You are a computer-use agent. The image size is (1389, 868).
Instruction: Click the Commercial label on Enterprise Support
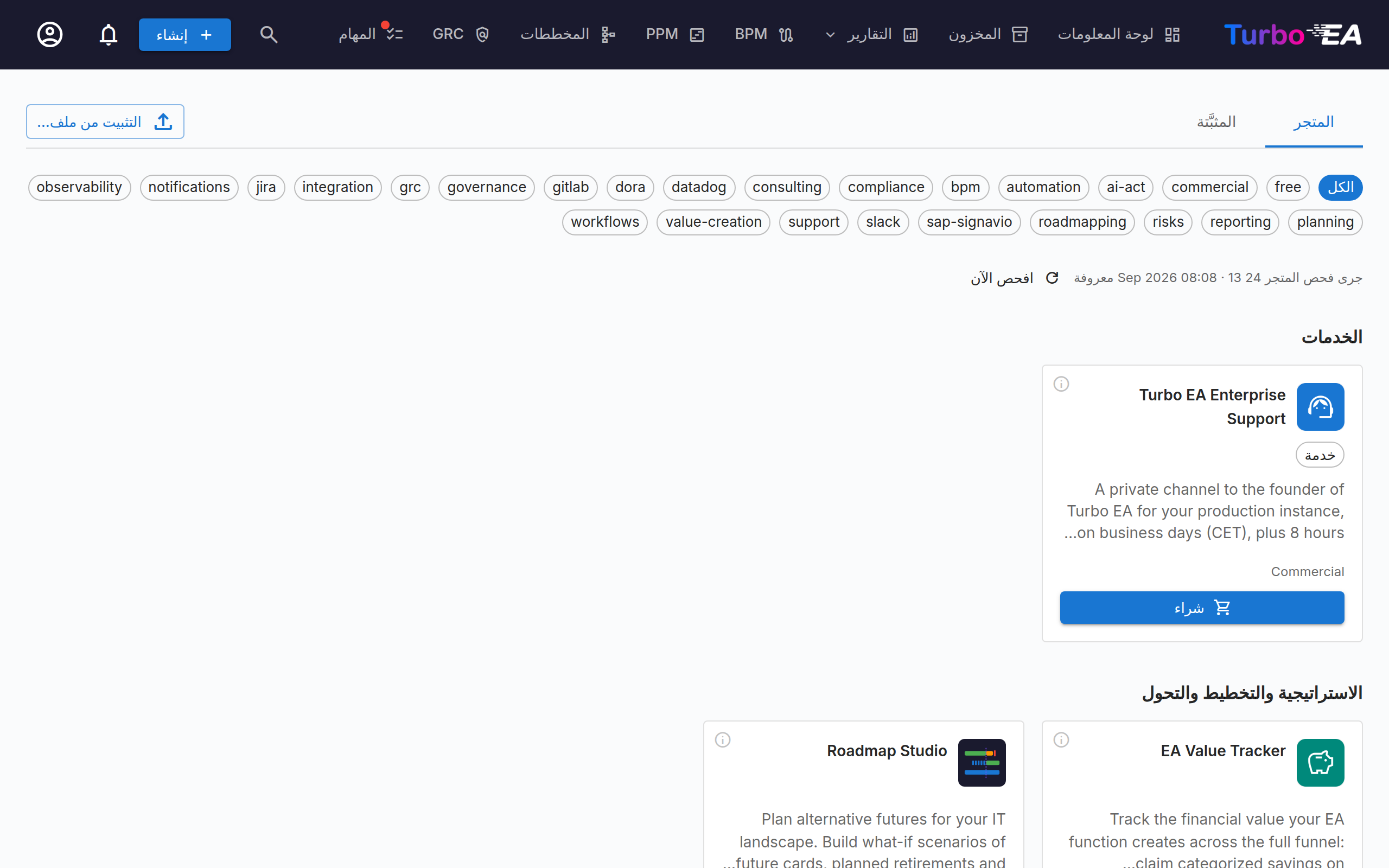coord(1307,572)
